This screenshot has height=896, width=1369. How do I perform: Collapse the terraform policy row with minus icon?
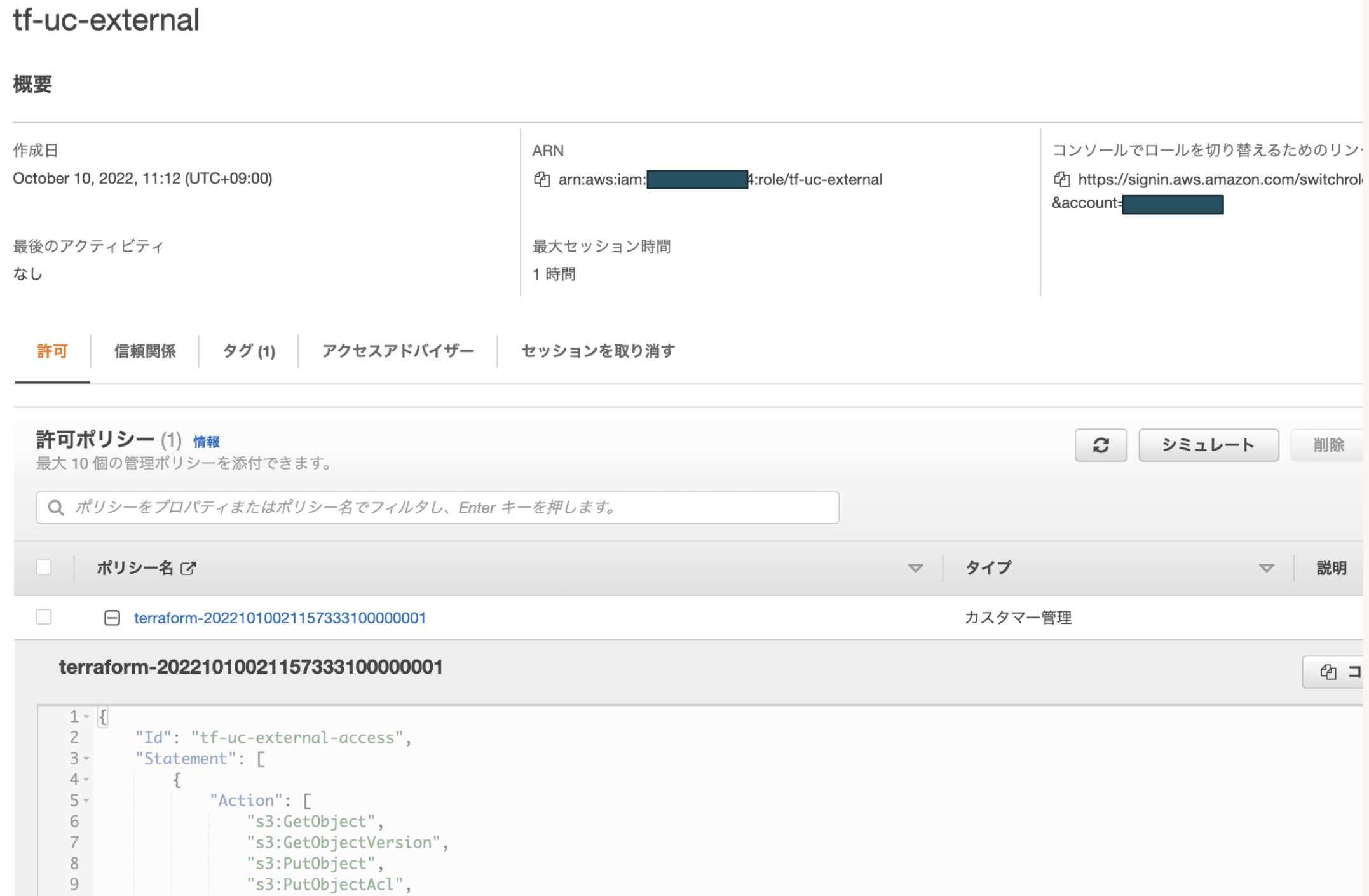tap(112, 618)
